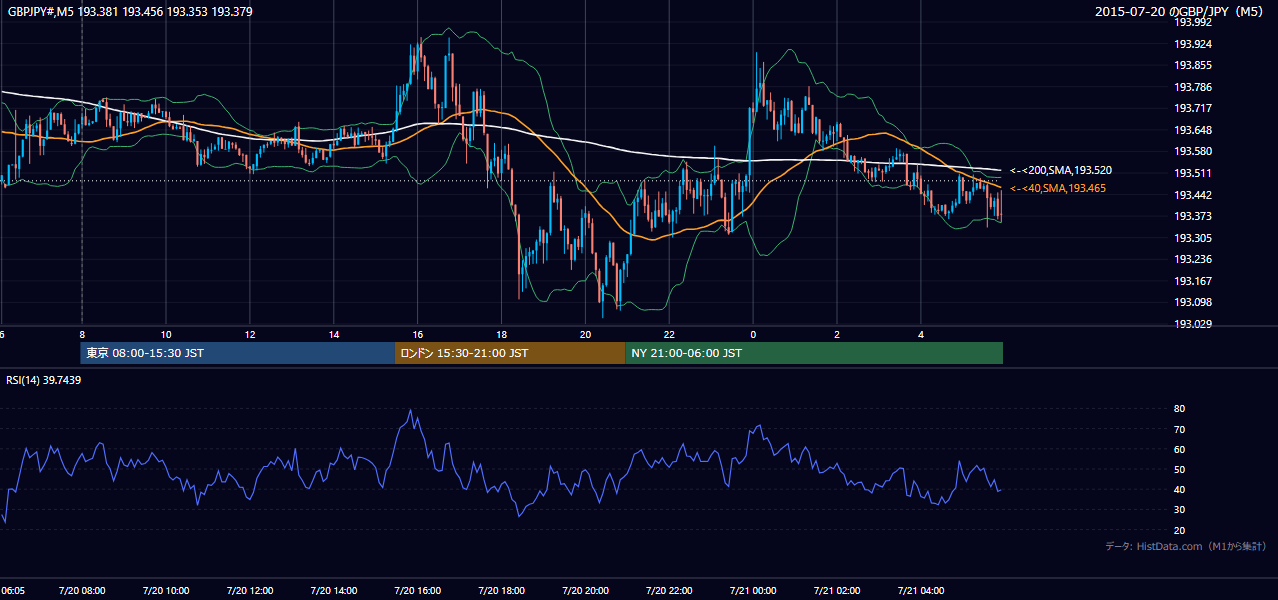The height and width of the screenshot is (600, 1278).
Task: Click the RSI scale value 20
Action: pyautogui.click(x=1179, y=530)
